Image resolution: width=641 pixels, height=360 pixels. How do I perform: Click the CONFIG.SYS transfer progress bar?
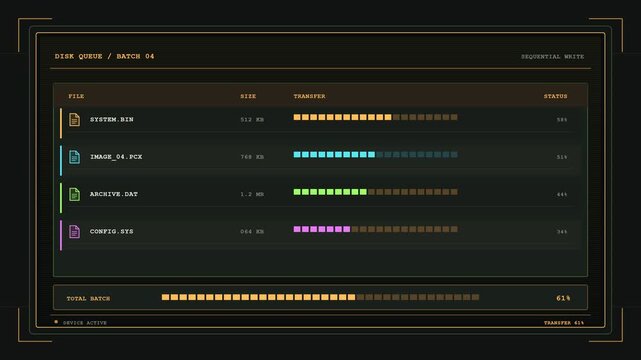click(375, 229)
